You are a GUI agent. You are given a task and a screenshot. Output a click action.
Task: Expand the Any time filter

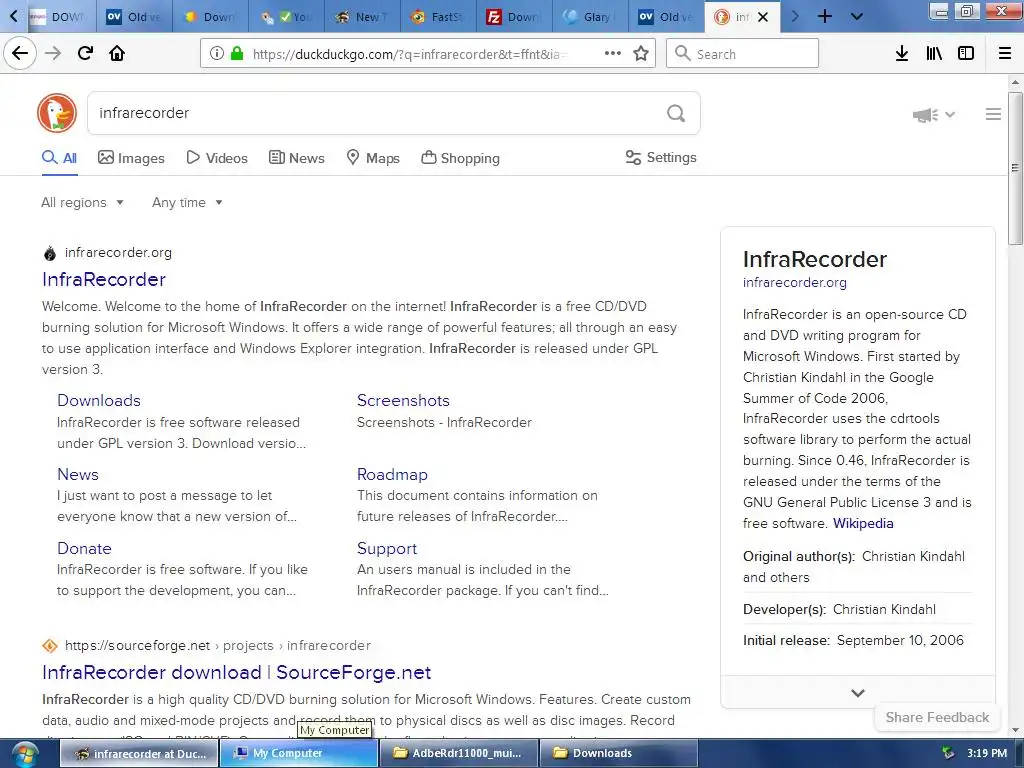(x=187, y=202)
